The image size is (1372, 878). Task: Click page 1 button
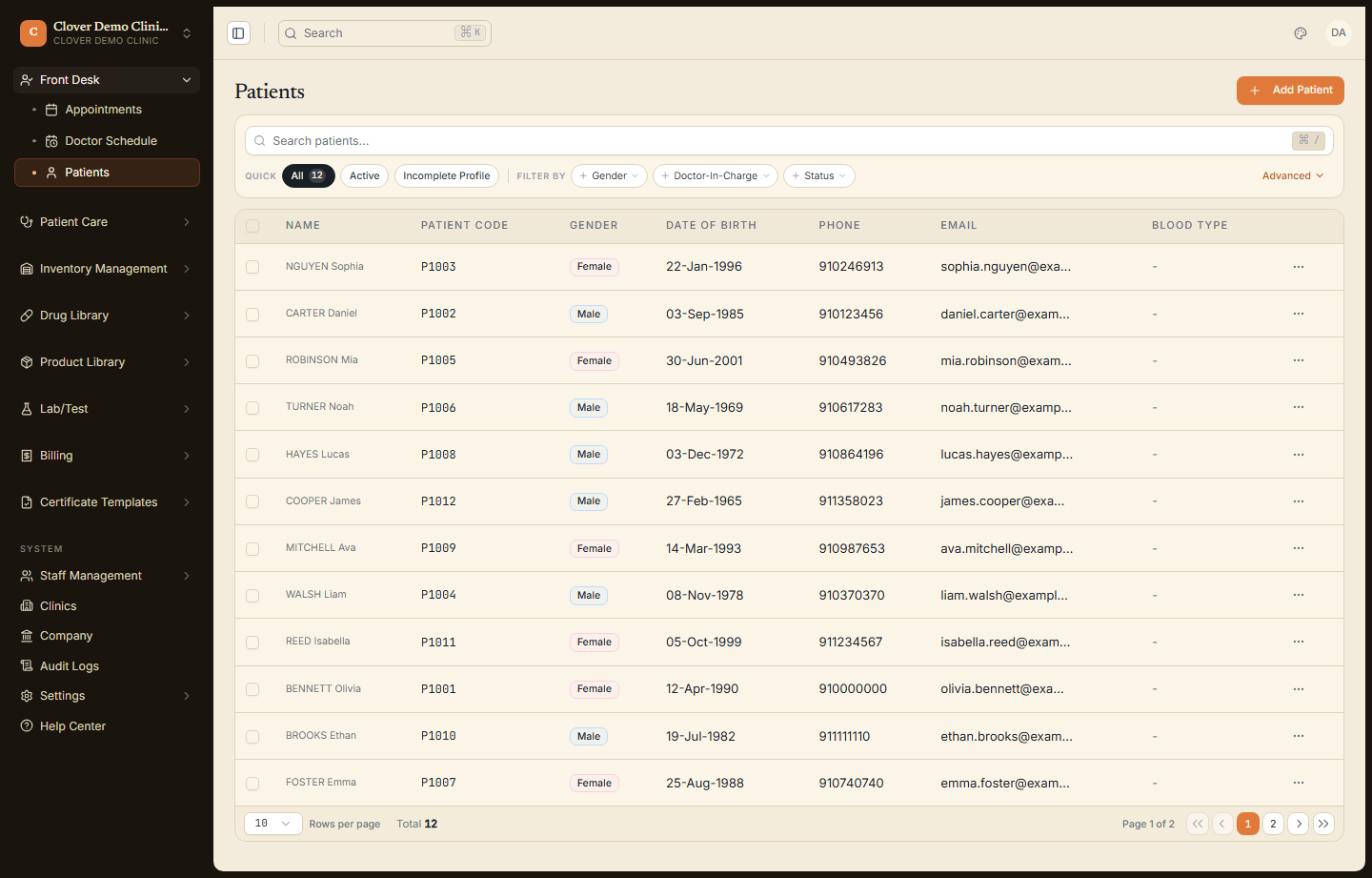[x=1248, y=824]
